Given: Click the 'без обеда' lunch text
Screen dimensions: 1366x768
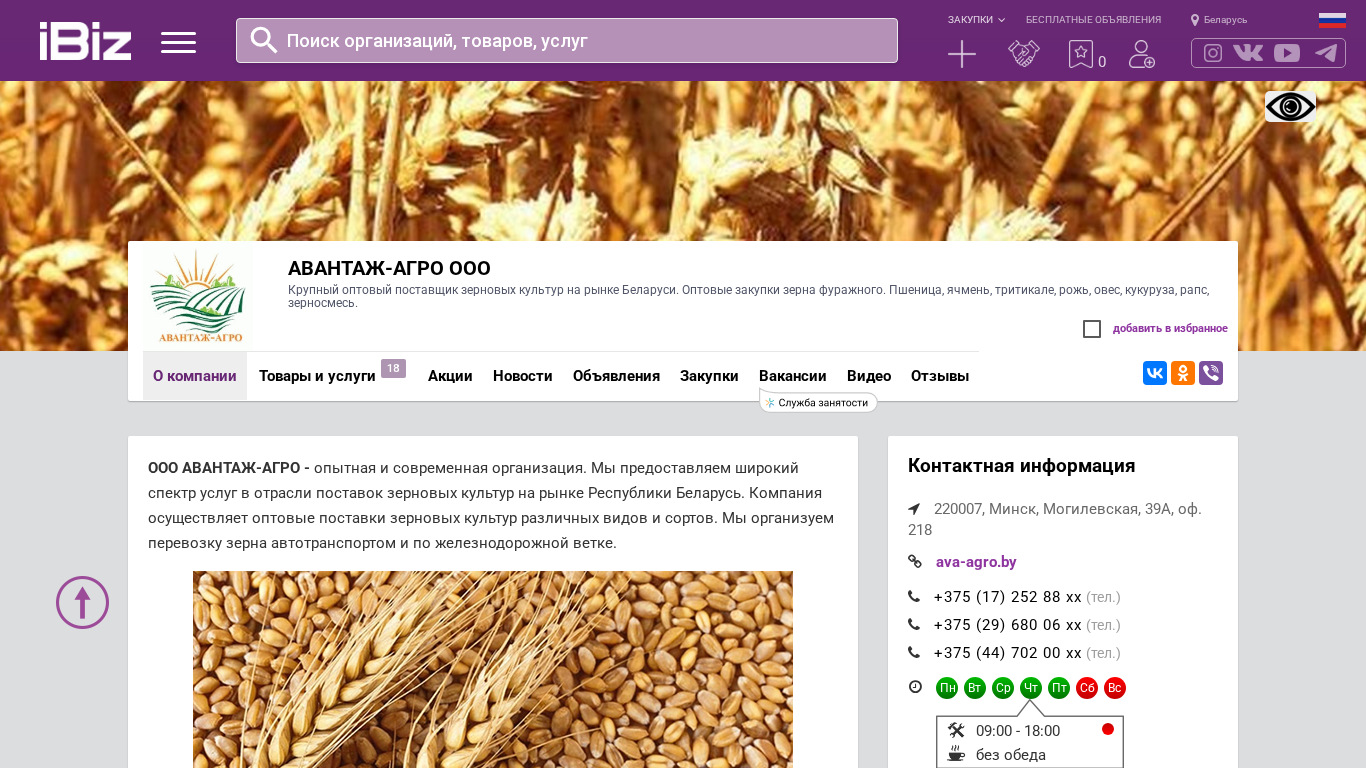Looking at the screenshot, I should (x=1011, y=755).
